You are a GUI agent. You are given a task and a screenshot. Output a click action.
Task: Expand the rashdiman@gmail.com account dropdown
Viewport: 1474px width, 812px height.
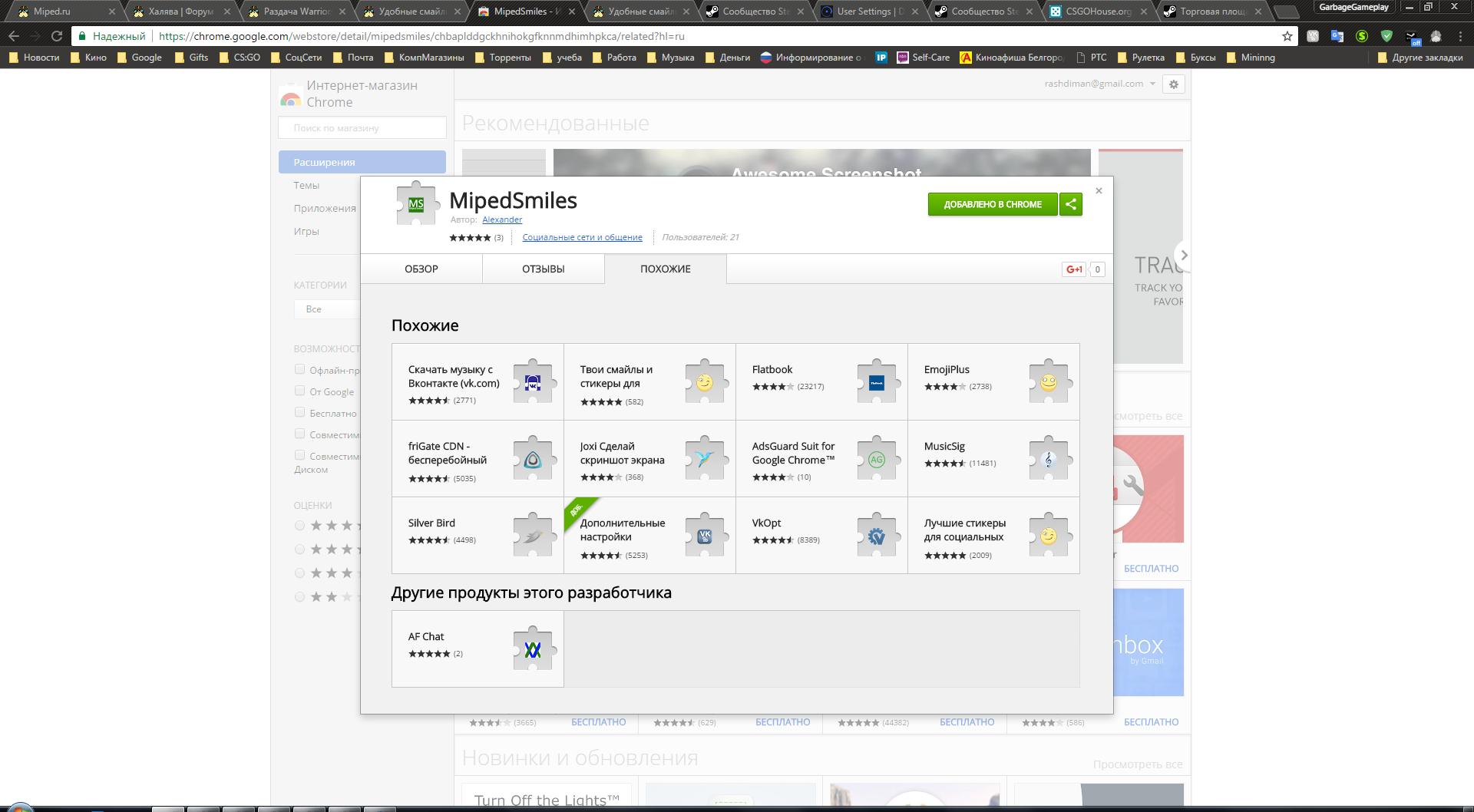coord(1100,84)
